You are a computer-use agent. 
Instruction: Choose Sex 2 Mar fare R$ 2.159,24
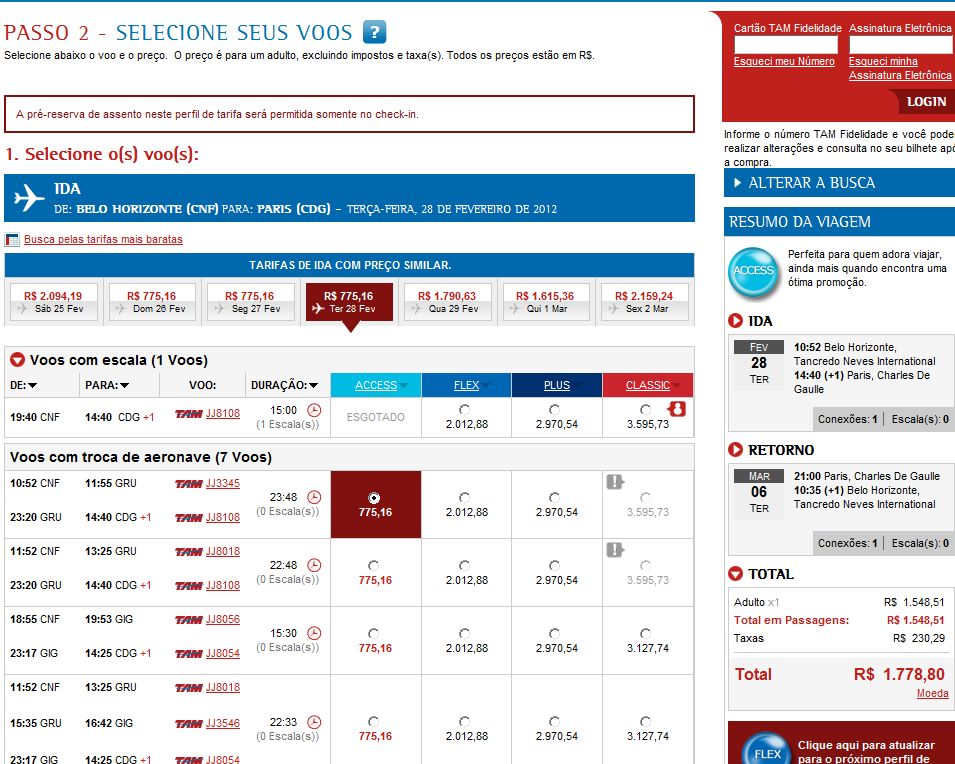pos(644,302)
